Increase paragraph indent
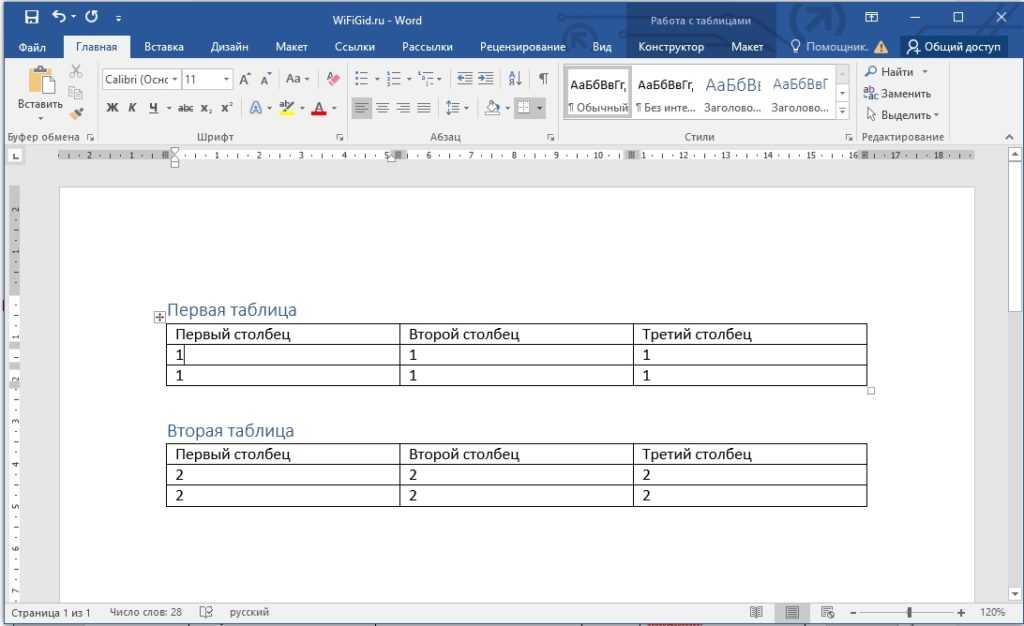 485,78
